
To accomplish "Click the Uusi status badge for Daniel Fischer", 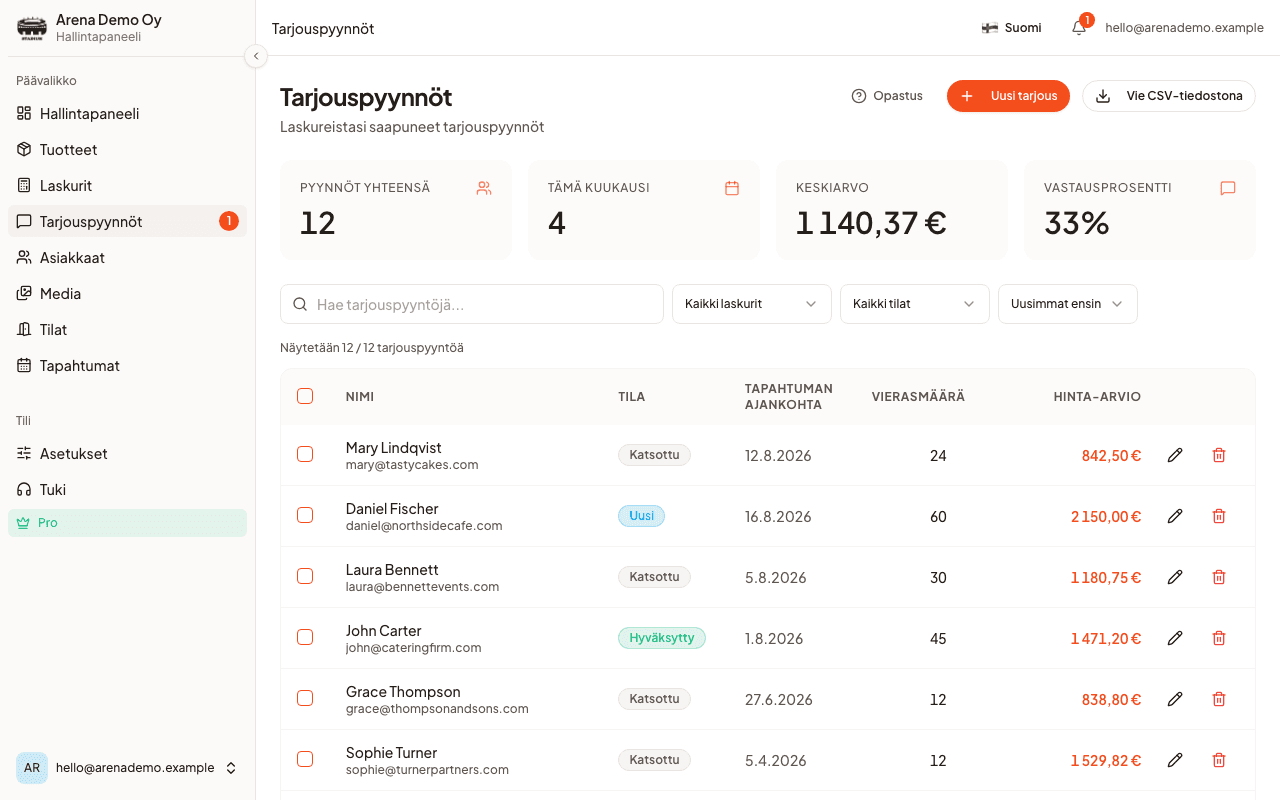I will point(641,516).
